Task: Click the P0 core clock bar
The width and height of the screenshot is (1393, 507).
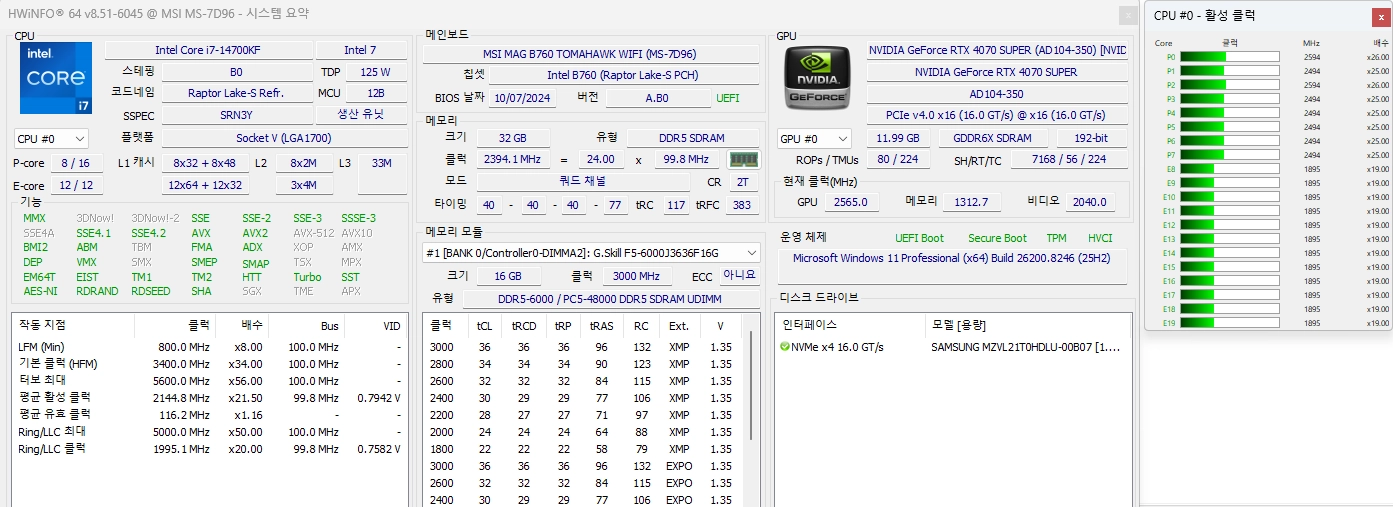Action: [x=1229, y=57]
